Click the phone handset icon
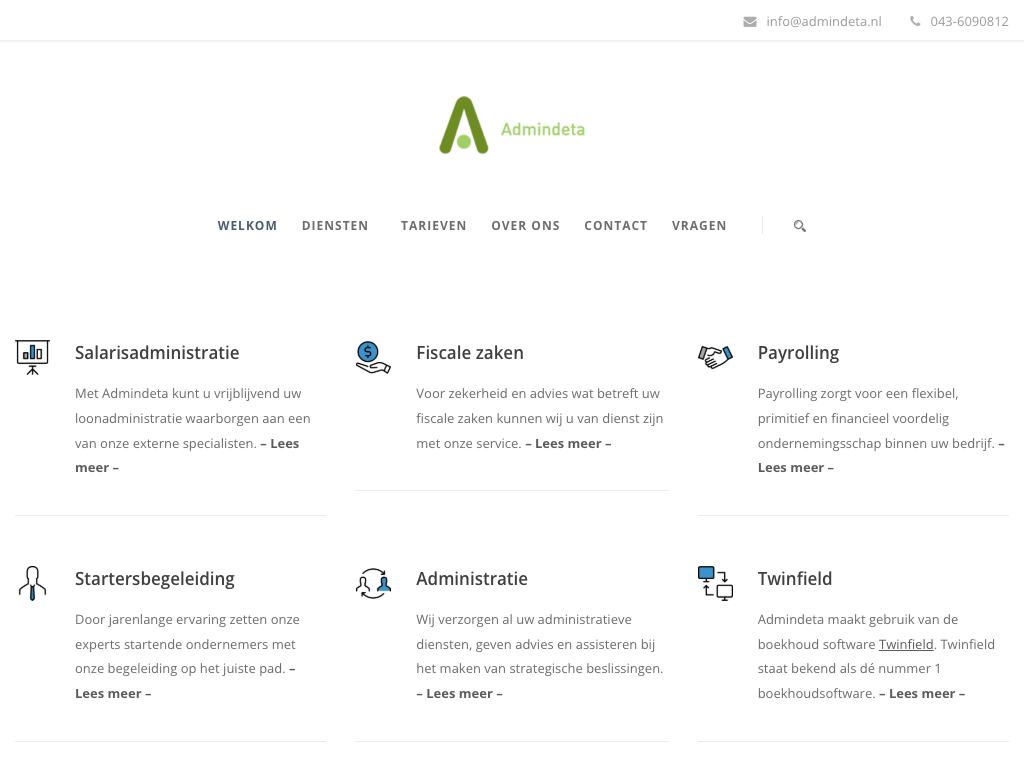Screen dimensions: 1024x768 point(915,22)
